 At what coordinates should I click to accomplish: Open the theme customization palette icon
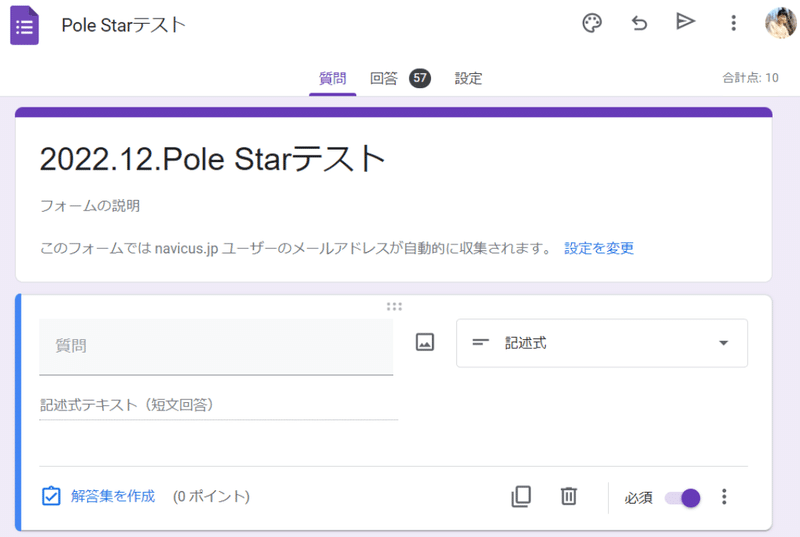click(x=592, y=23)
